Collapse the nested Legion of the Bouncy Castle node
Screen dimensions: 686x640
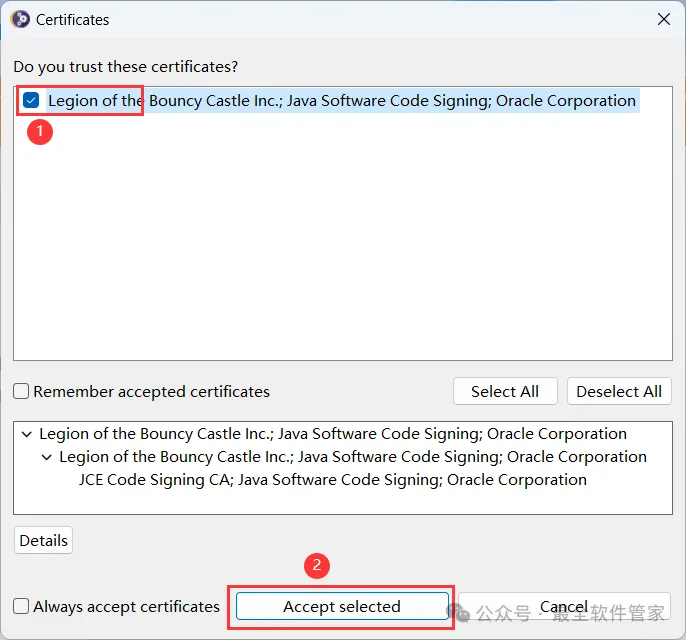click(x=46, y=457)
